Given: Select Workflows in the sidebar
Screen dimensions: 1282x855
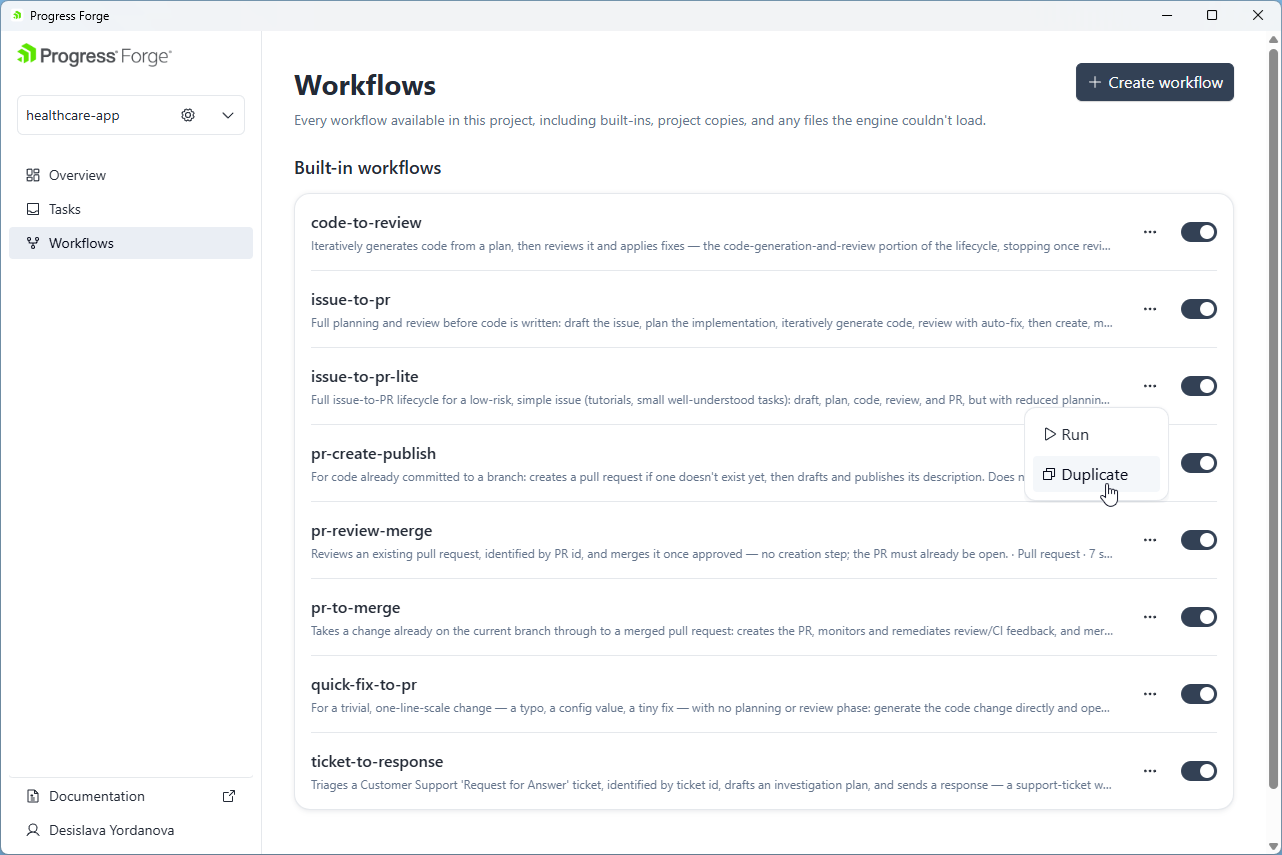Looking at the screenshot, I should (131, 243).
